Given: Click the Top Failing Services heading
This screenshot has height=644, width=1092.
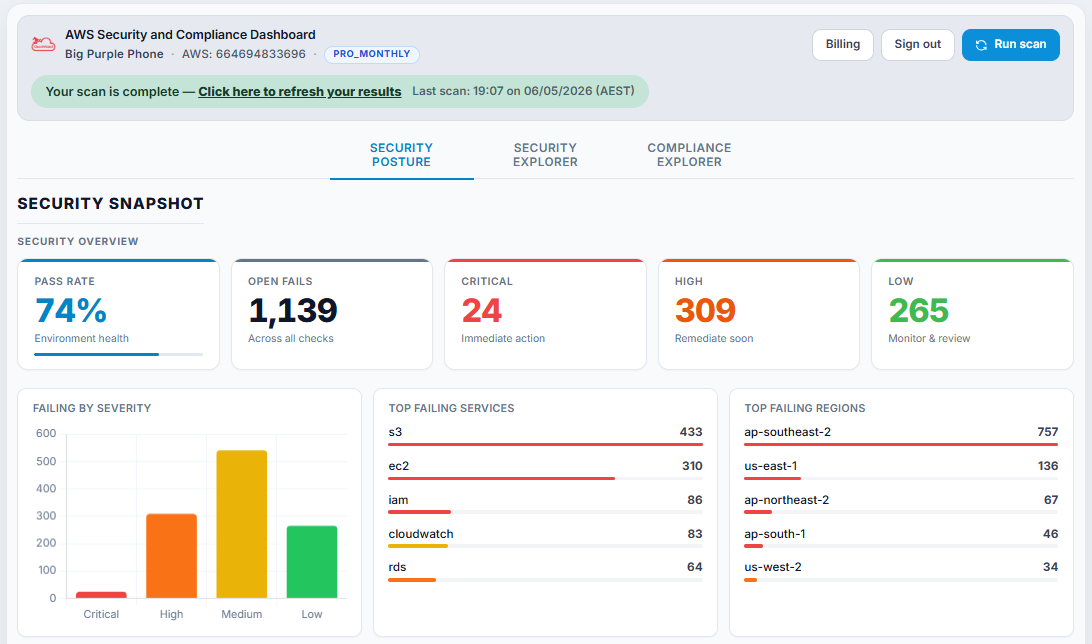Looking at the screenshot, I should 451,408.
